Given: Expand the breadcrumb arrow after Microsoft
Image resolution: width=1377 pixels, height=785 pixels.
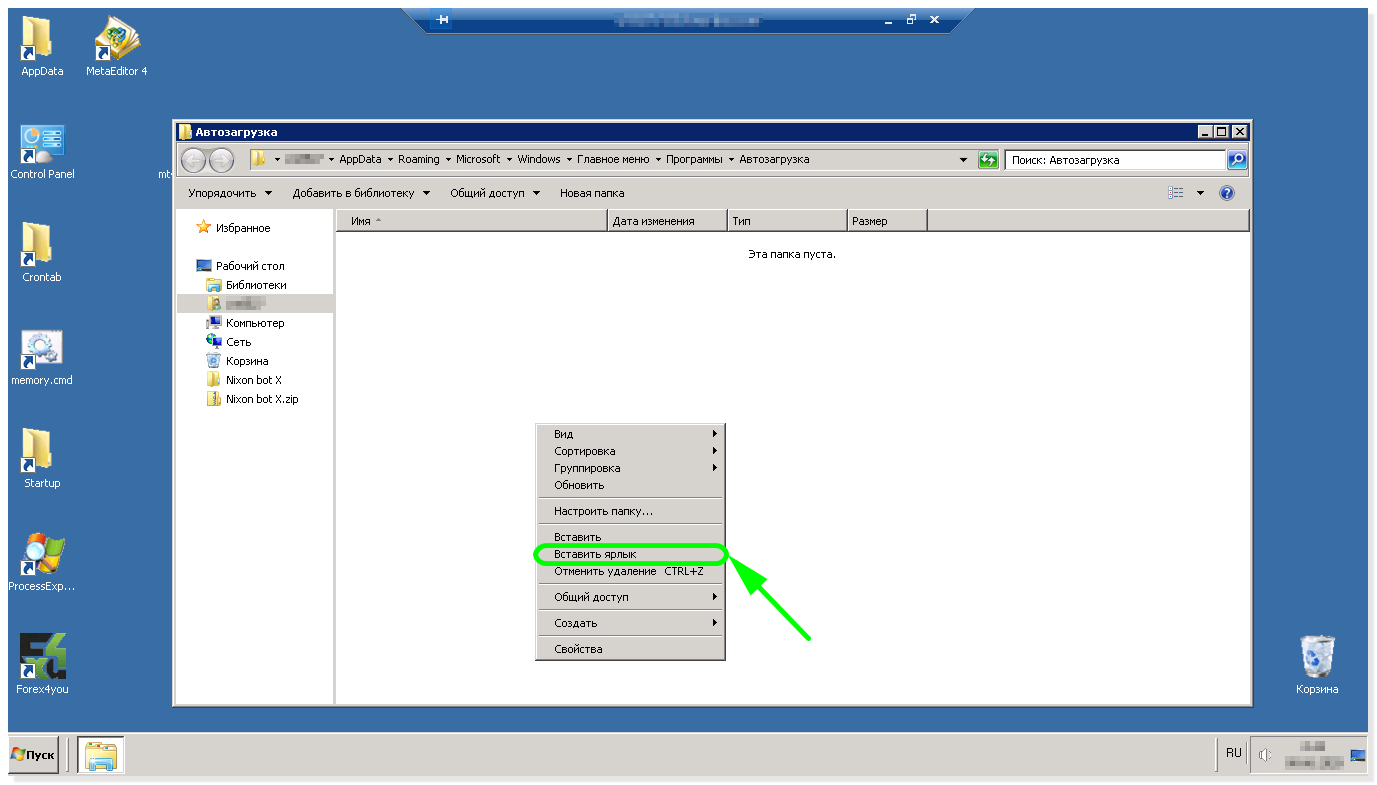Looking at the screenshot, I should 509,160.
